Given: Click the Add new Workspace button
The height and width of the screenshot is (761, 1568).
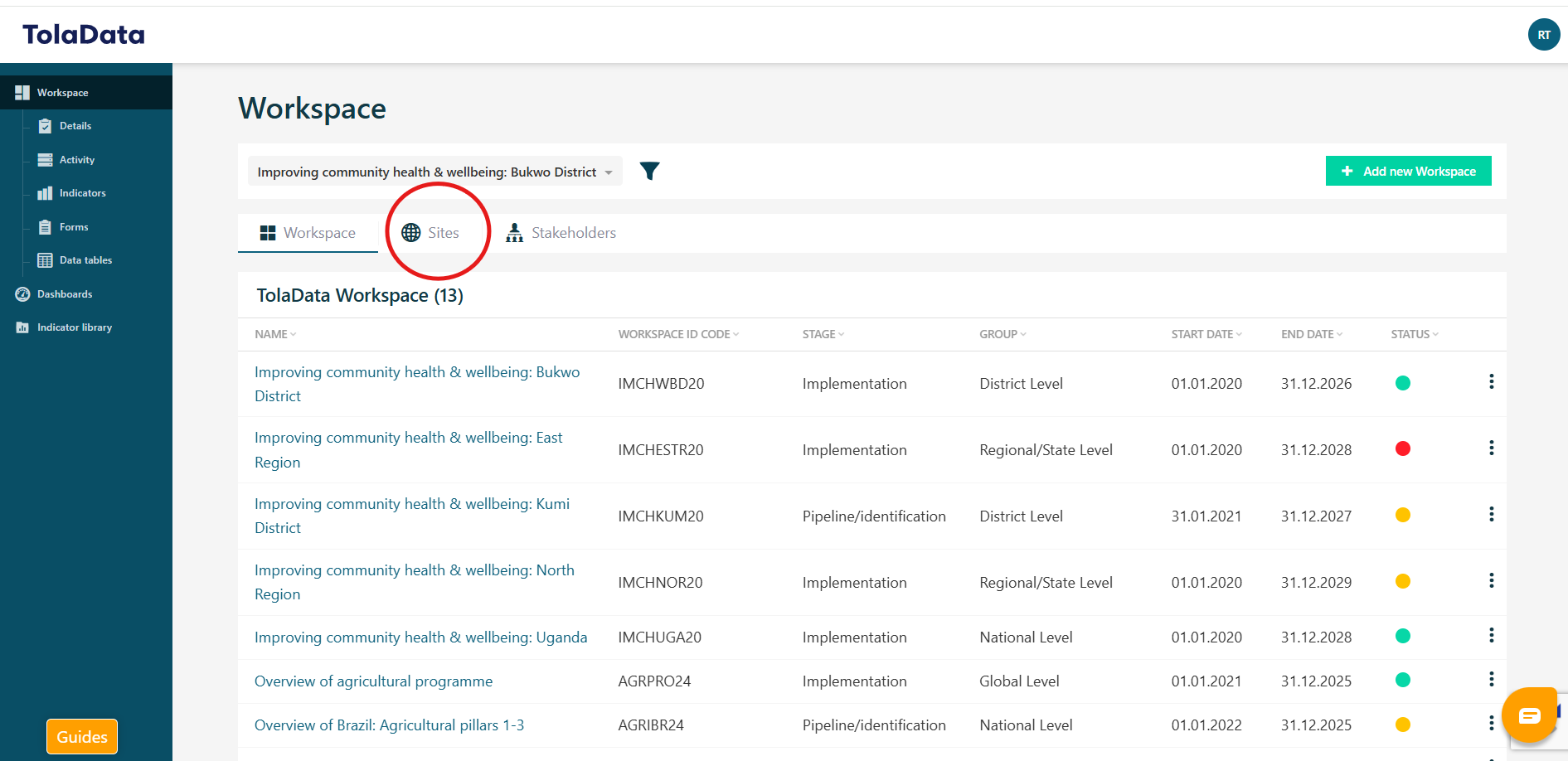Looking at the screenshot, I should tap(1408, 172).
